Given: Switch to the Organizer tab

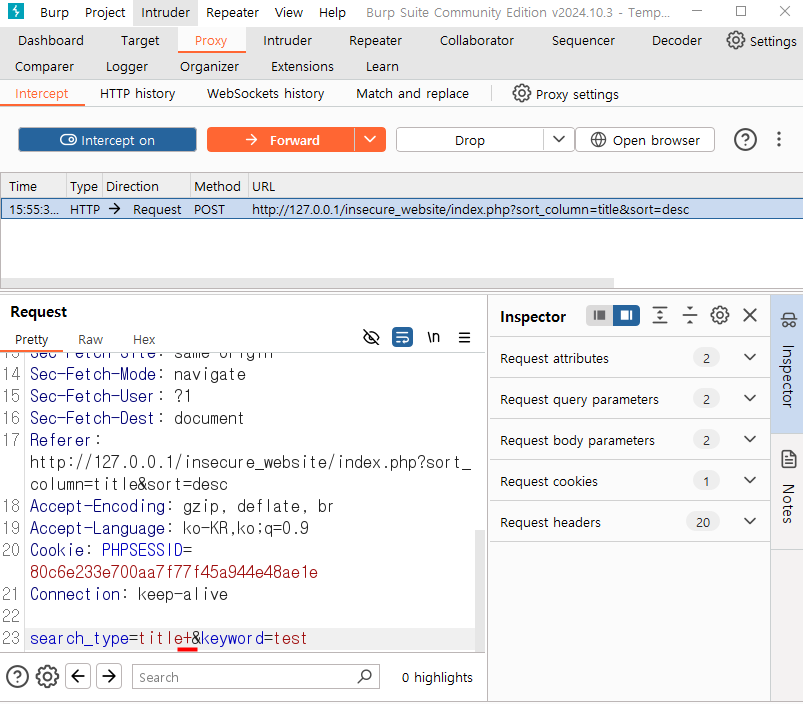Looking at the screenshot, I should coord(209,67).
